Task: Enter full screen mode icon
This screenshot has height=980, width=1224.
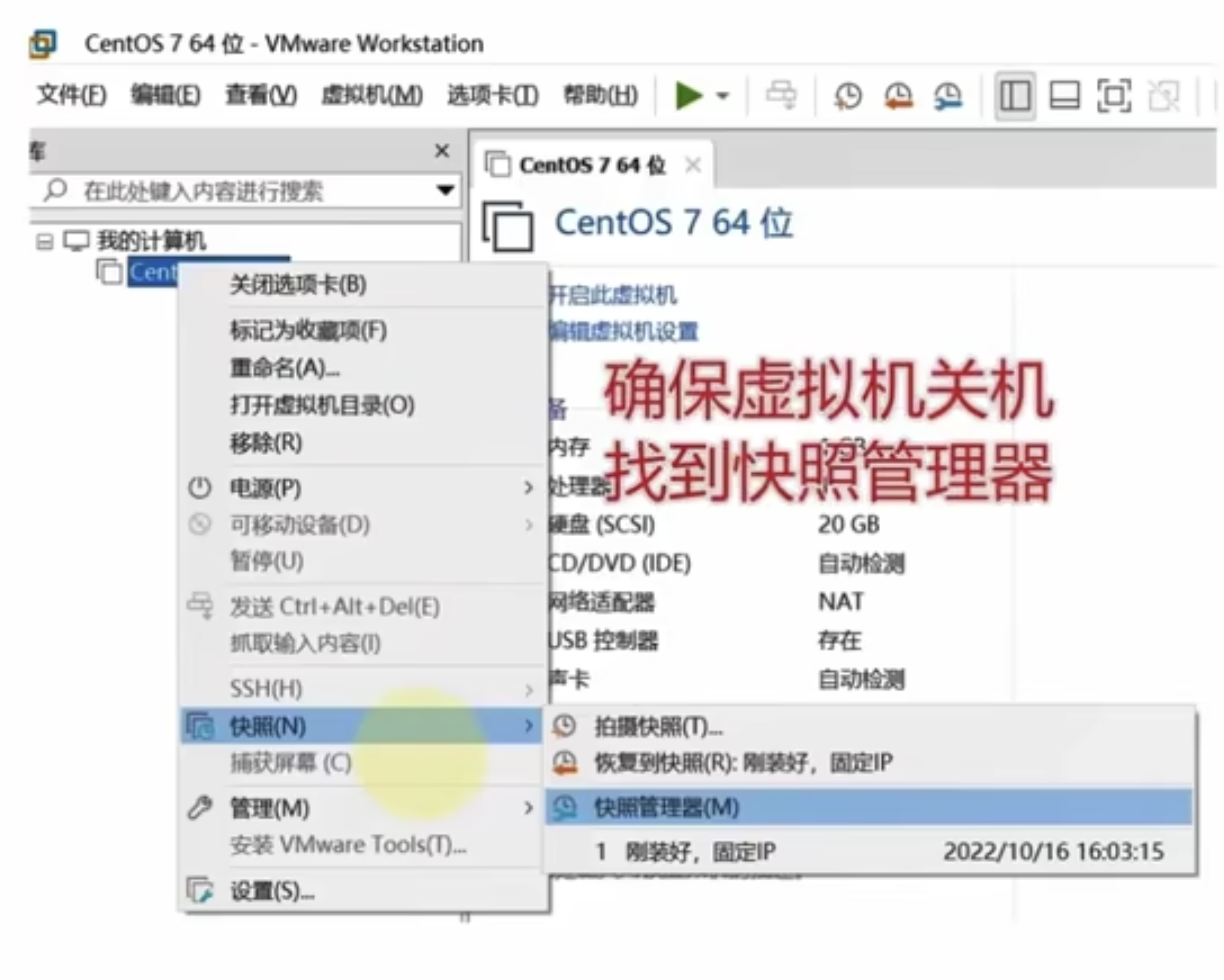Action: click(x=1114, y=96)
